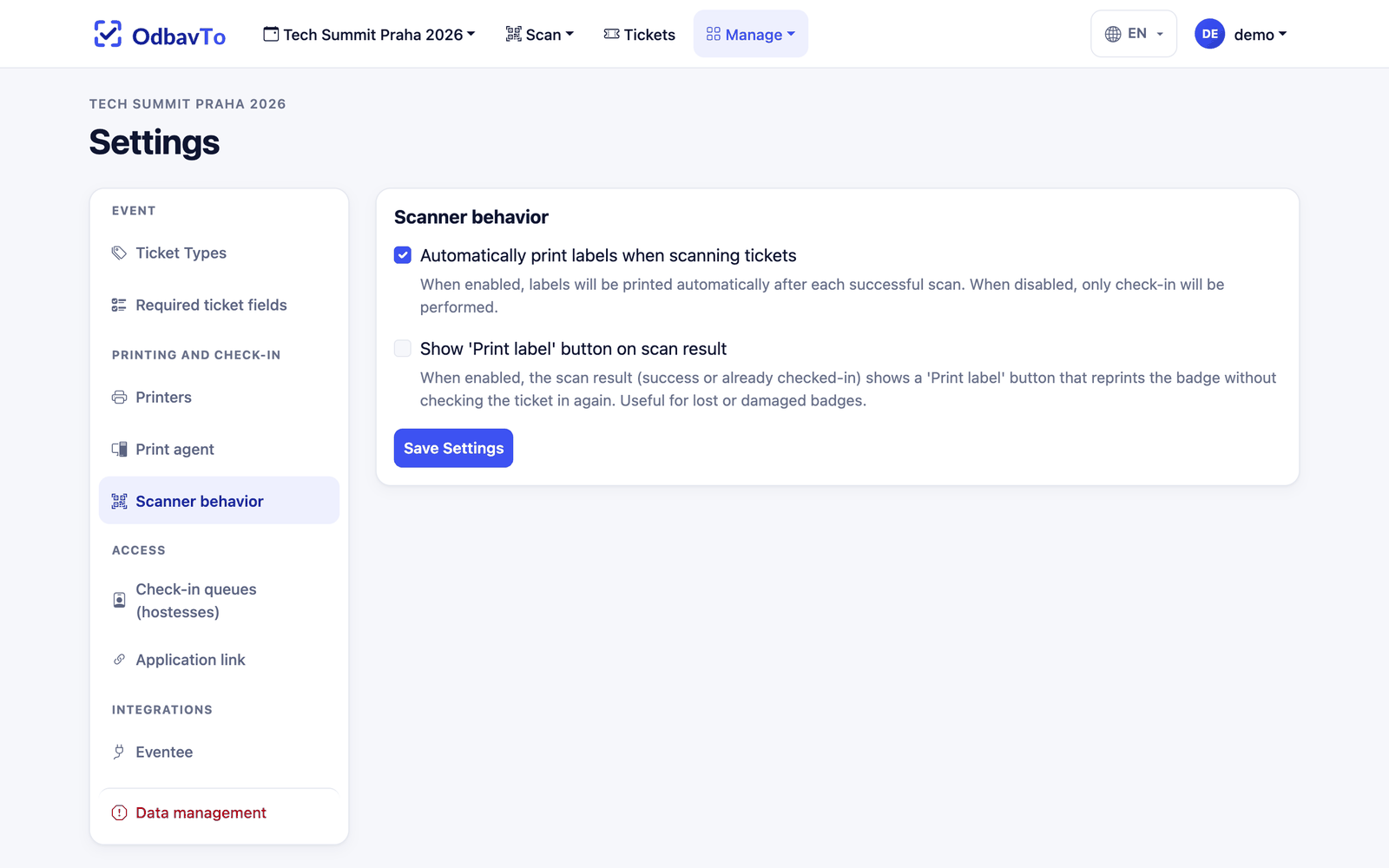The image size is (1389, 868).
Task: Click the DE user avatar circle
Action: 1209,34
